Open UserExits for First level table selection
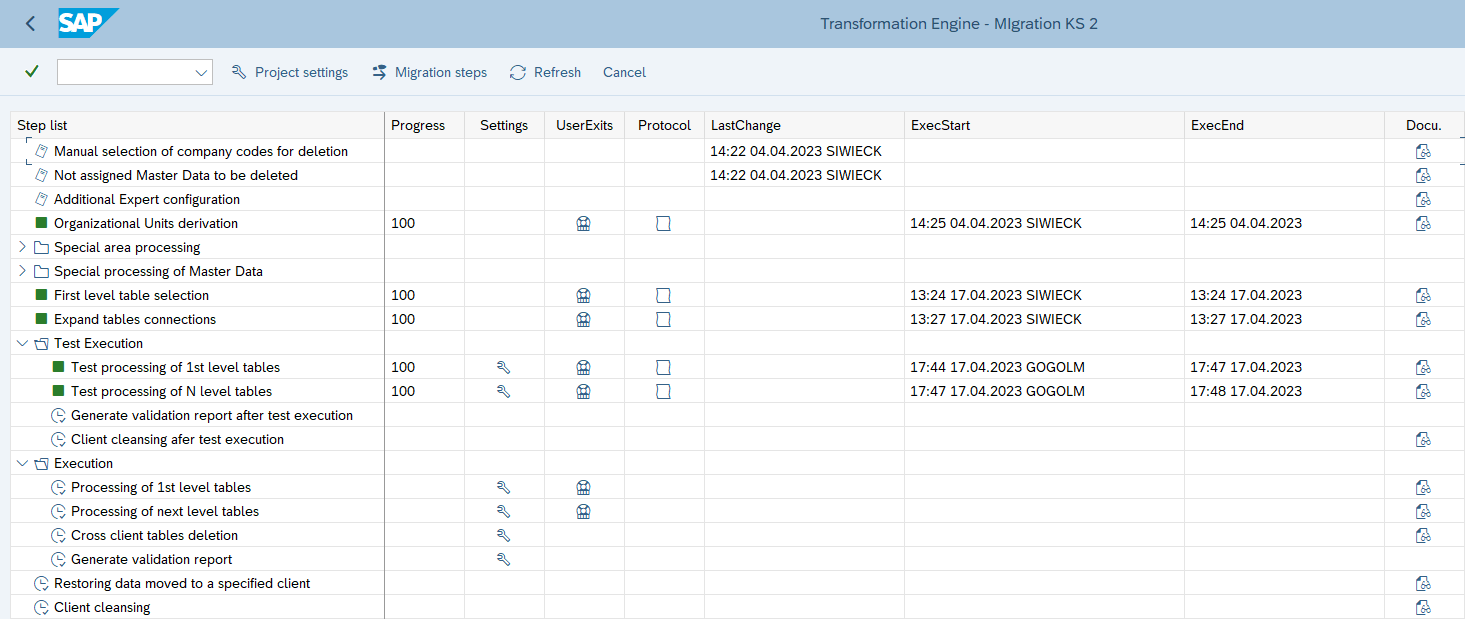 tap(584, 296)
